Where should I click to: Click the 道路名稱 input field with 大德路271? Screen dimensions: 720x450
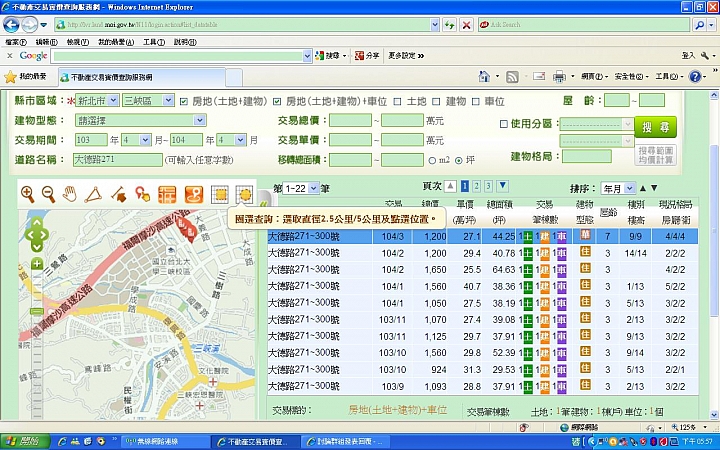coord(118,160)
